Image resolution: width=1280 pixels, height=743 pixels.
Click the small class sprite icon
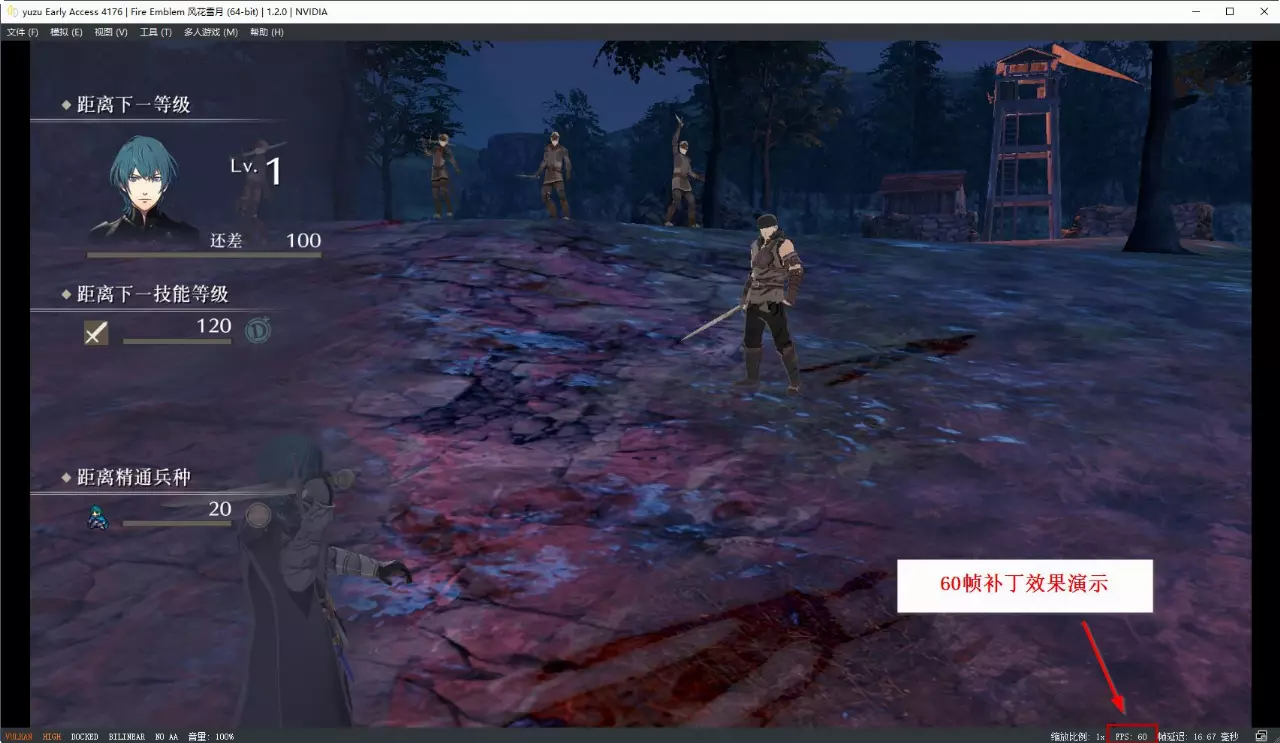coord(98,516)
